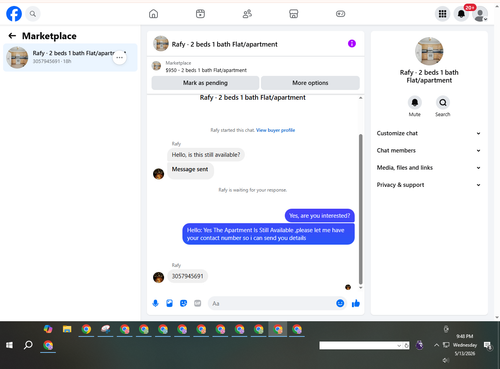Open the emoji picker smiley
This screenshot has height=369, width=500.
pyautogui.click(x=340, y=303)
